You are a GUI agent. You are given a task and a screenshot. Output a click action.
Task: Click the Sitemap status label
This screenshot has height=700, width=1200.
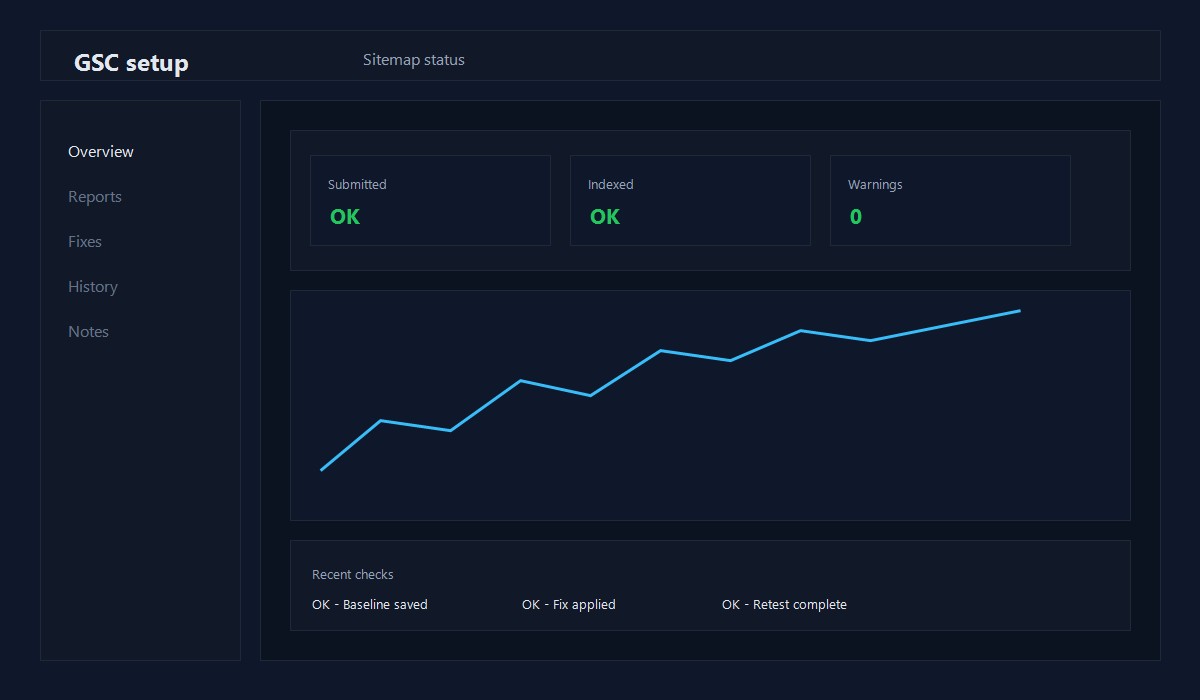point(414,59)
